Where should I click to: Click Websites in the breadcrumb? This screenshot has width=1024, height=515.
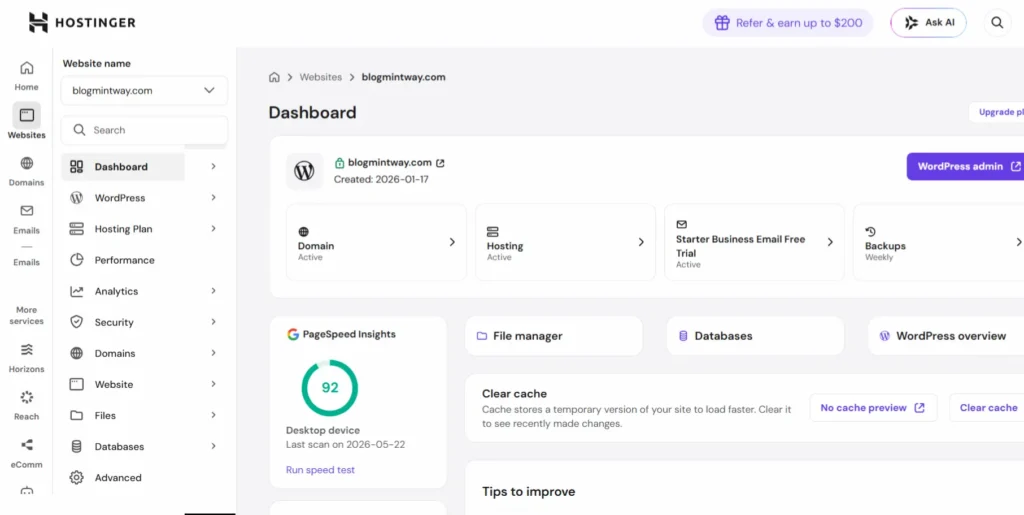coord(321,77)
